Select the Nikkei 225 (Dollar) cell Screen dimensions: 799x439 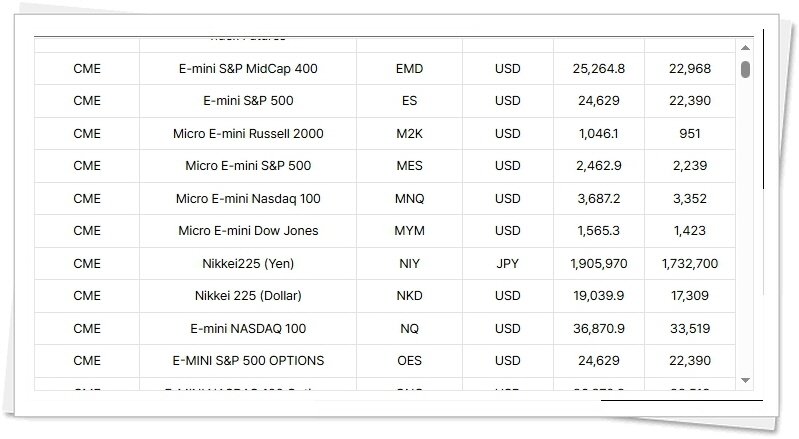[x=248, y=296]
